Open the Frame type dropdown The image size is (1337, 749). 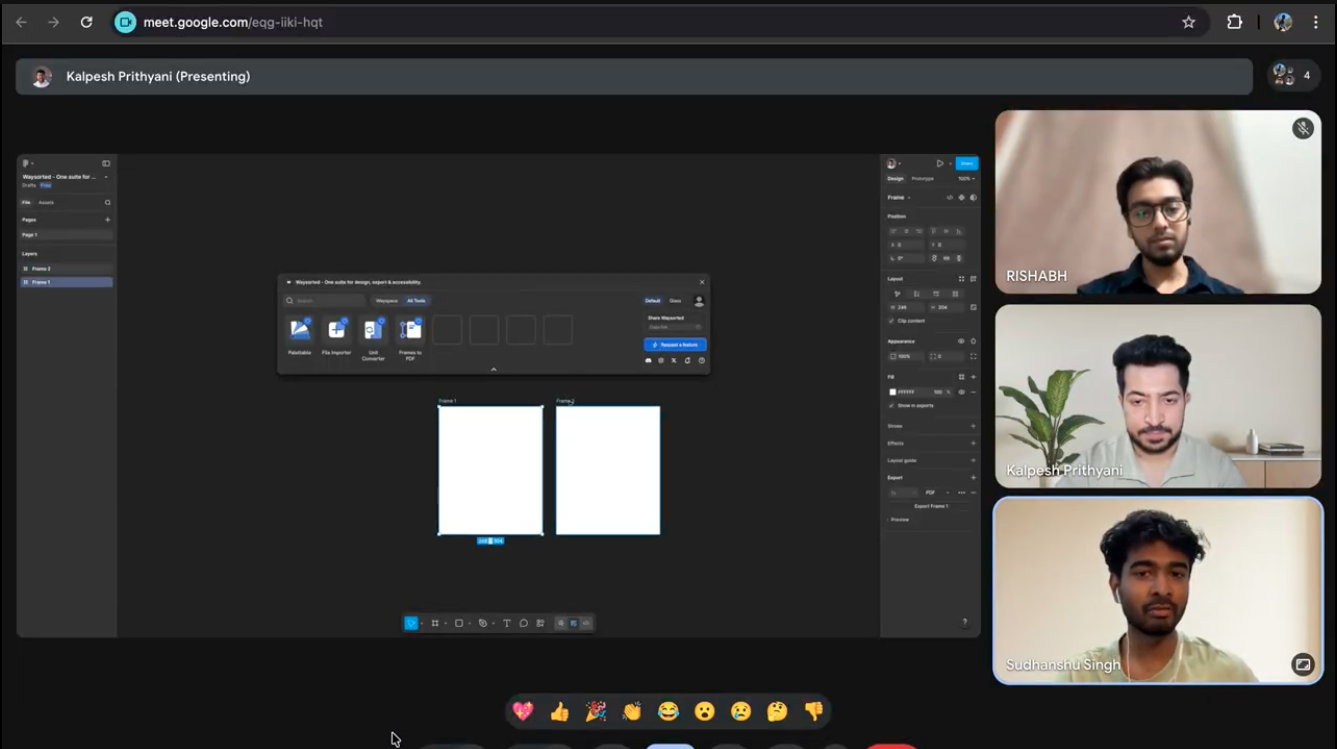(x=899, y=197)
